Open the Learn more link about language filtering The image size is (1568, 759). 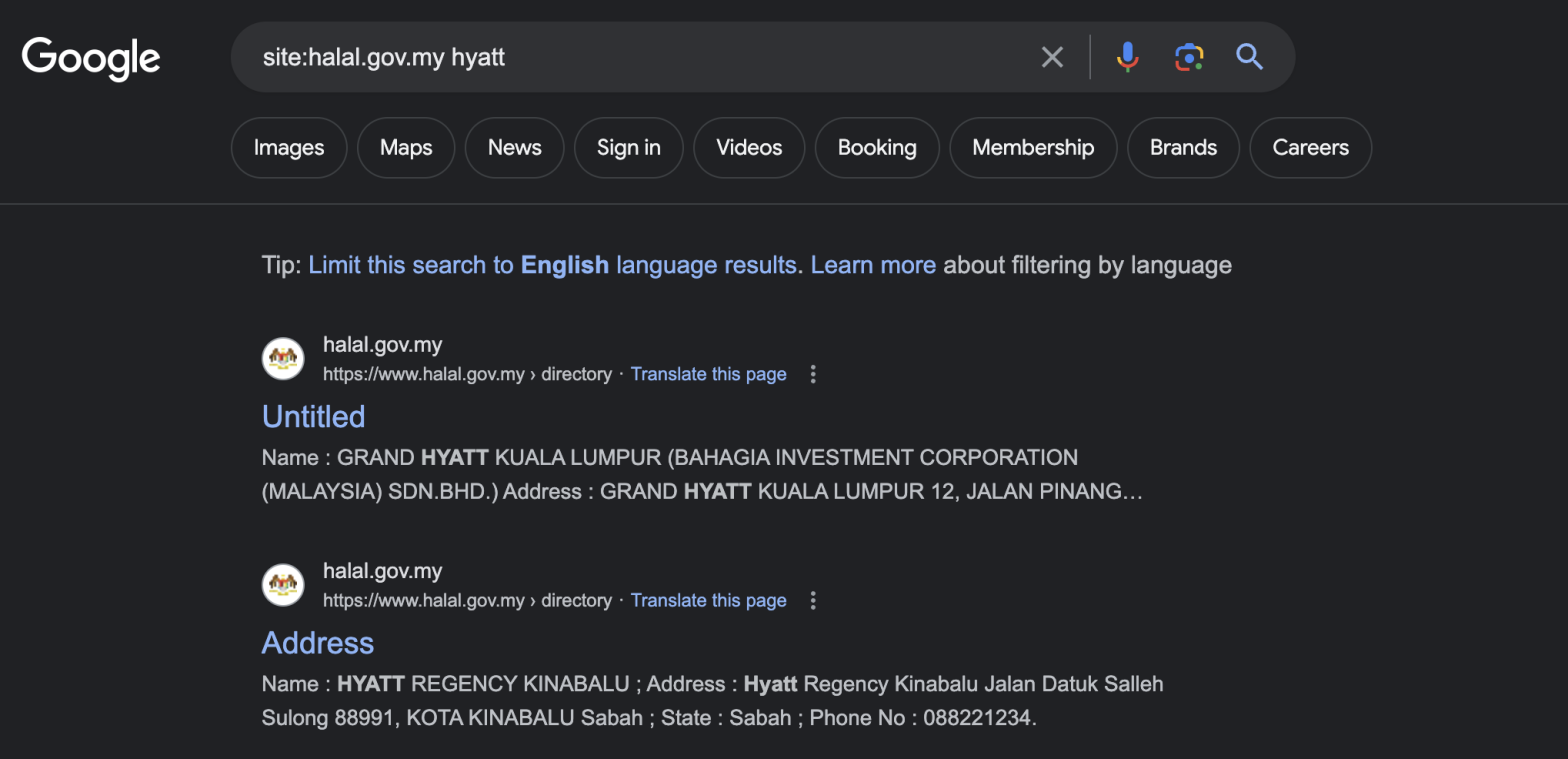873,265
